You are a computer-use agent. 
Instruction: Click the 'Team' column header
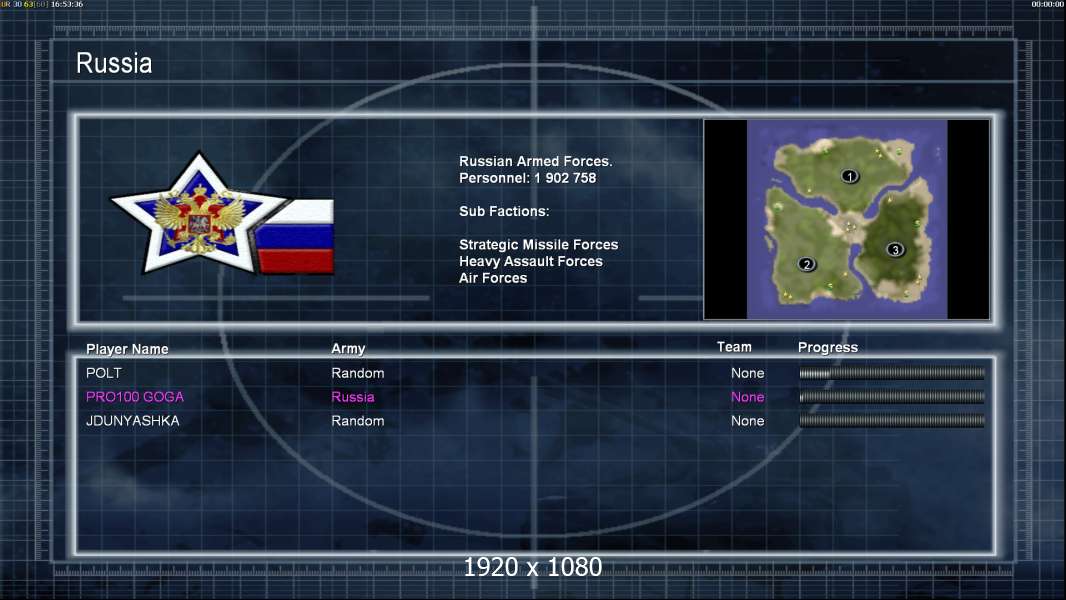point(734,347)
